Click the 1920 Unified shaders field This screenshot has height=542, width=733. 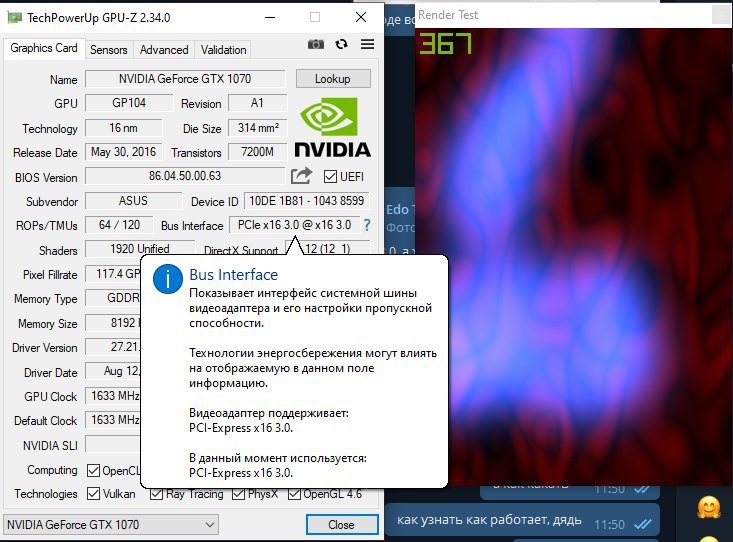click(x=140, y=249)
